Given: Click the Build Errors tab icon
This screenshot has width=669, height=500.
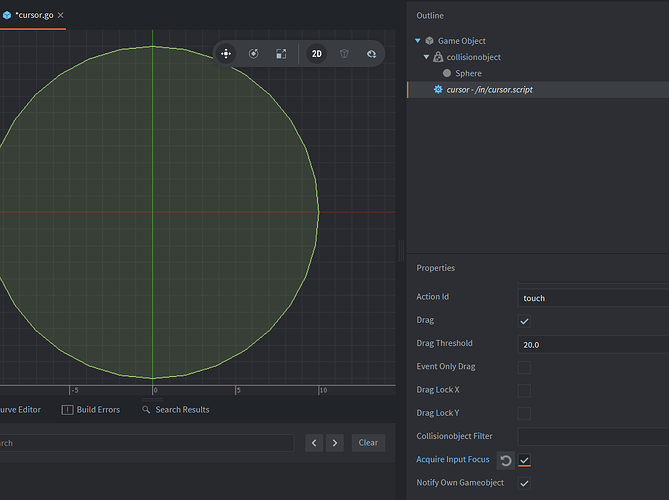Looking at the screenshot, I should 67,410.
